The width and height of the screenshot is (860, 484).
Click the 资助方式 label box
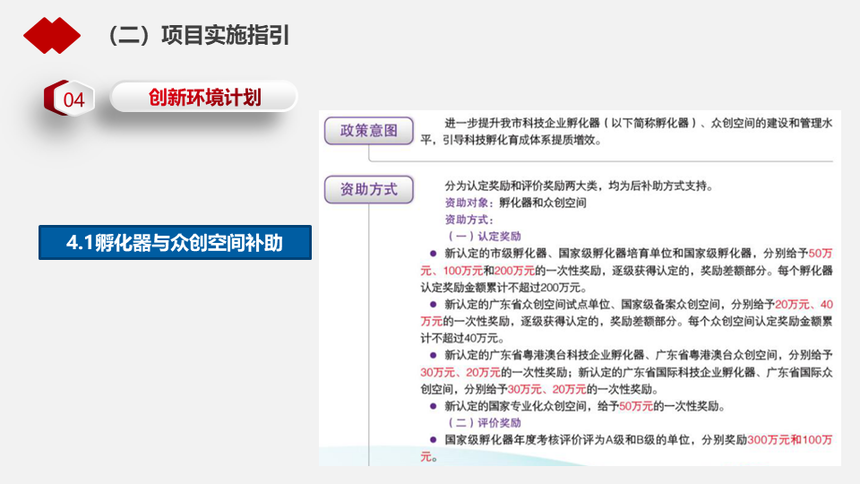coord(369,189)
